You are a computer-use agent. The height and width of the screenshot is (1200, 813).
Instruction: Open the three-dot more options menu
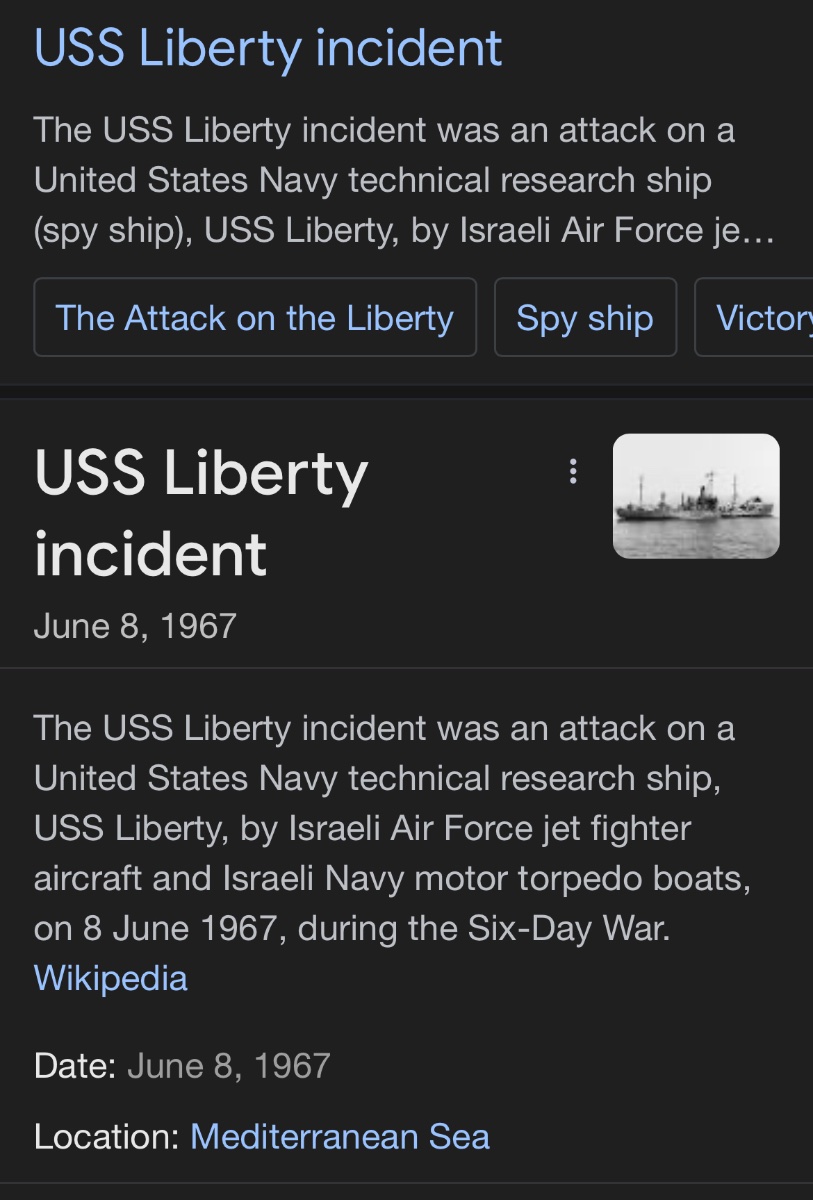pos(573,471)
